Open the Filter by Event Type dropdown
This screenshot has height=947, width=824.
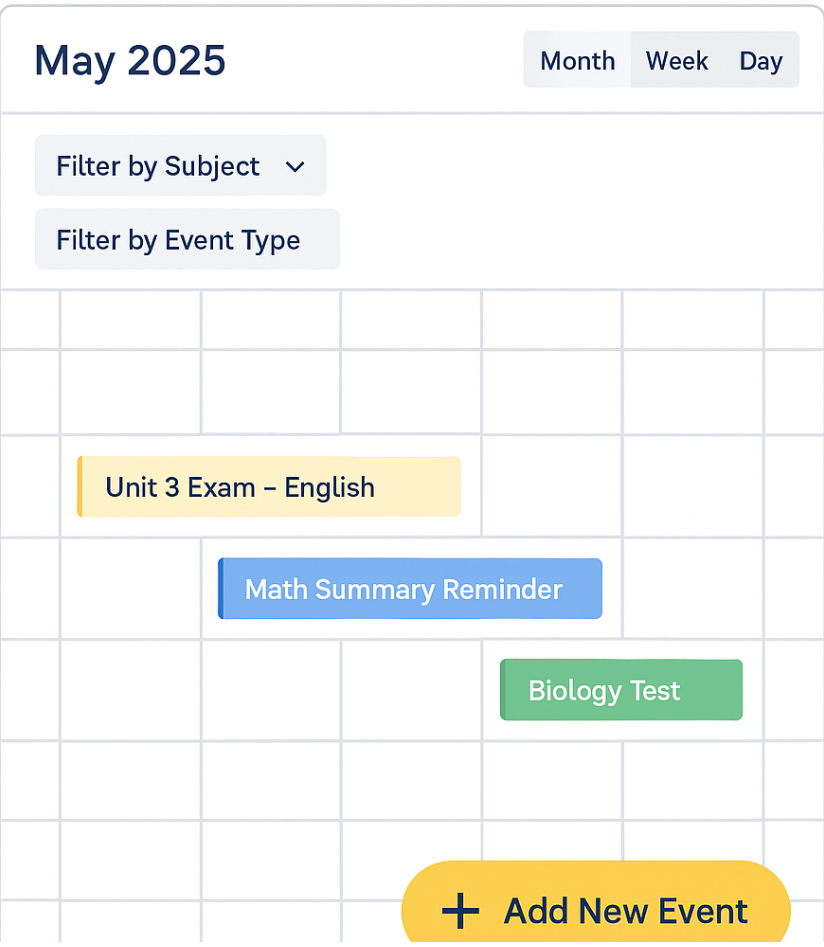pos(187,240)
